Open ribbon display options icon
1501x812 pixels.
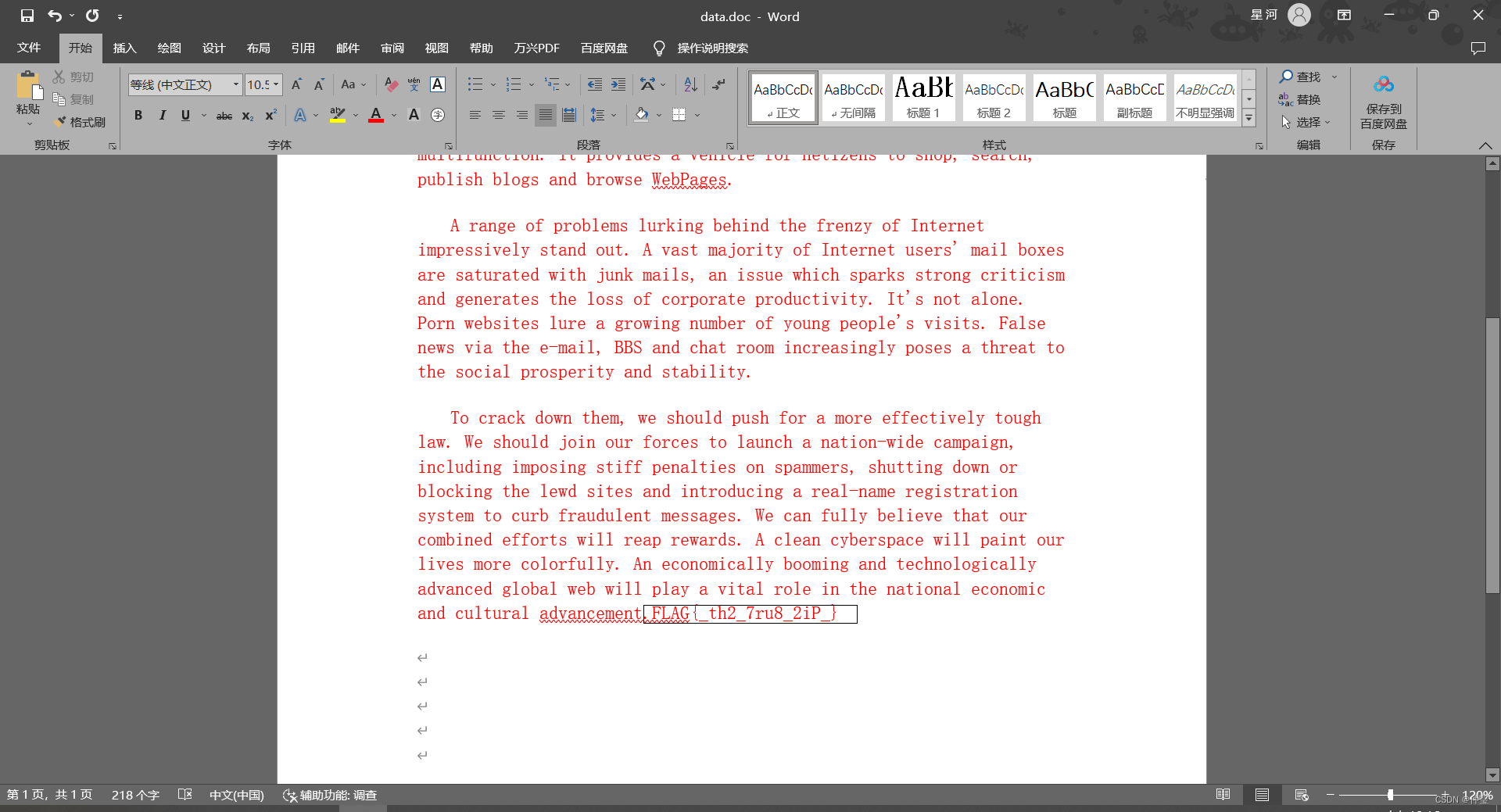point(1344,15)
